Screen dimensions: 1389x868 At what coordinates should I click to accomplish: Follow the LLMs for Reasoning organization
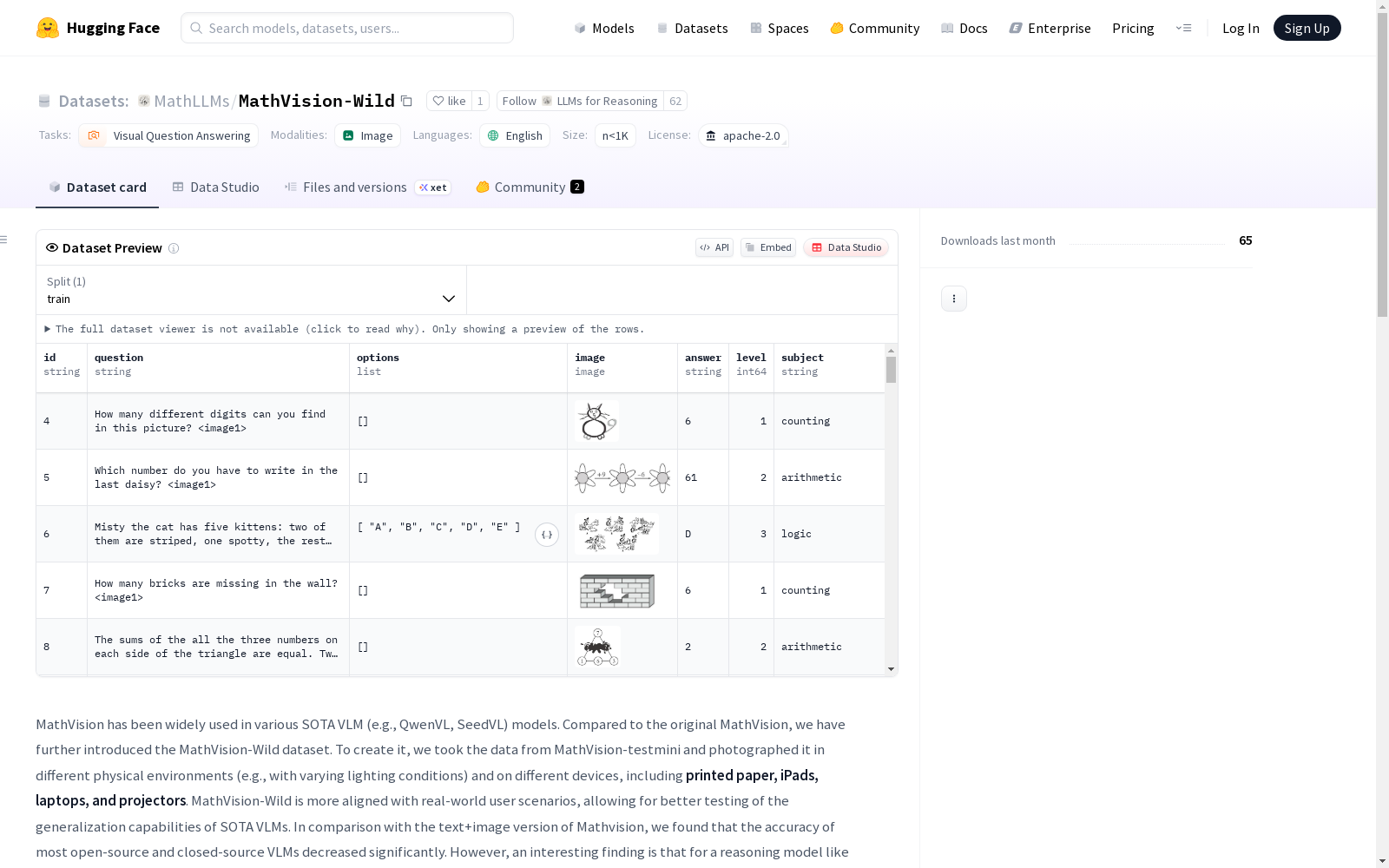tap(580, 101)
